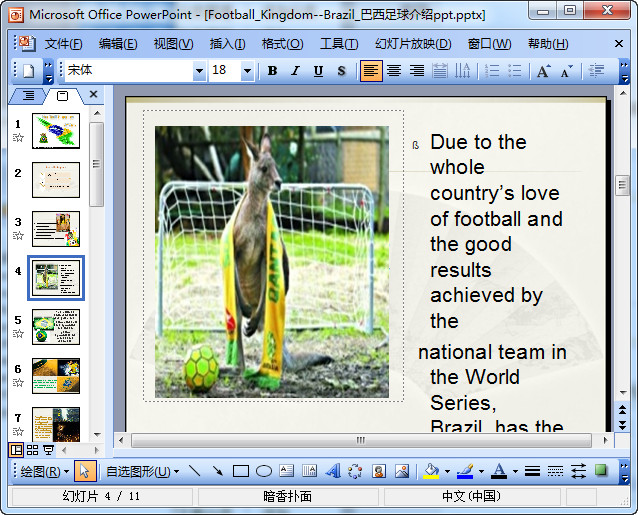
Task: Open fill color dropdown arrow
Action: (x=447, y=472)
